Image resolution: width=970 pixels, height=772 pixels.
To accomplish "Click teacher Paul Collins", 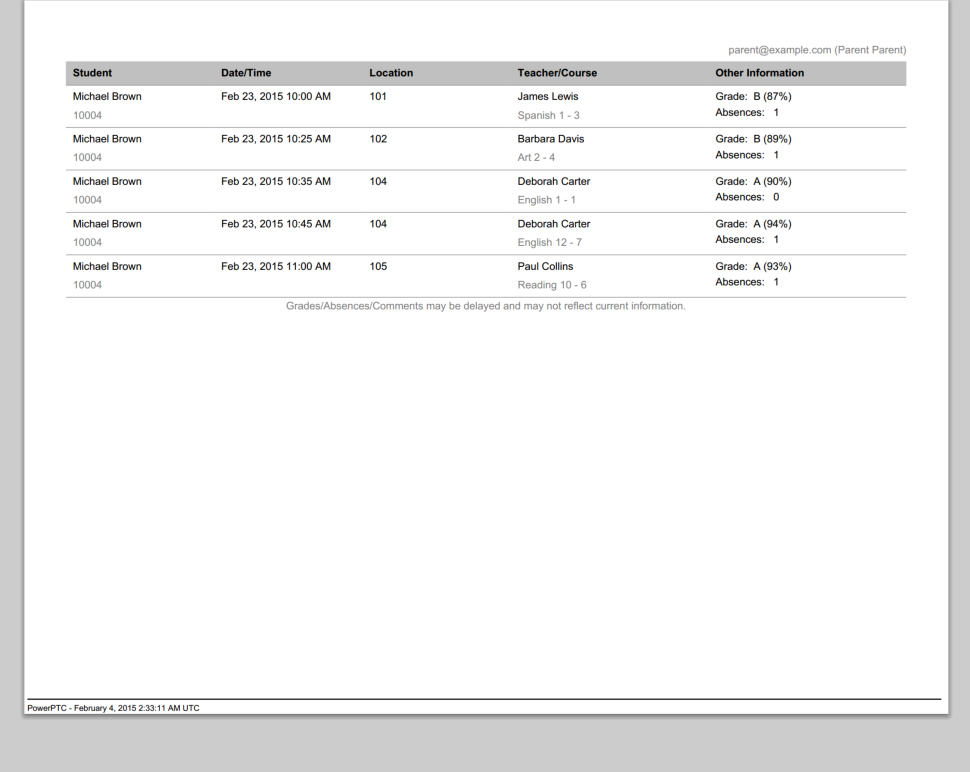I will point(546,267).
